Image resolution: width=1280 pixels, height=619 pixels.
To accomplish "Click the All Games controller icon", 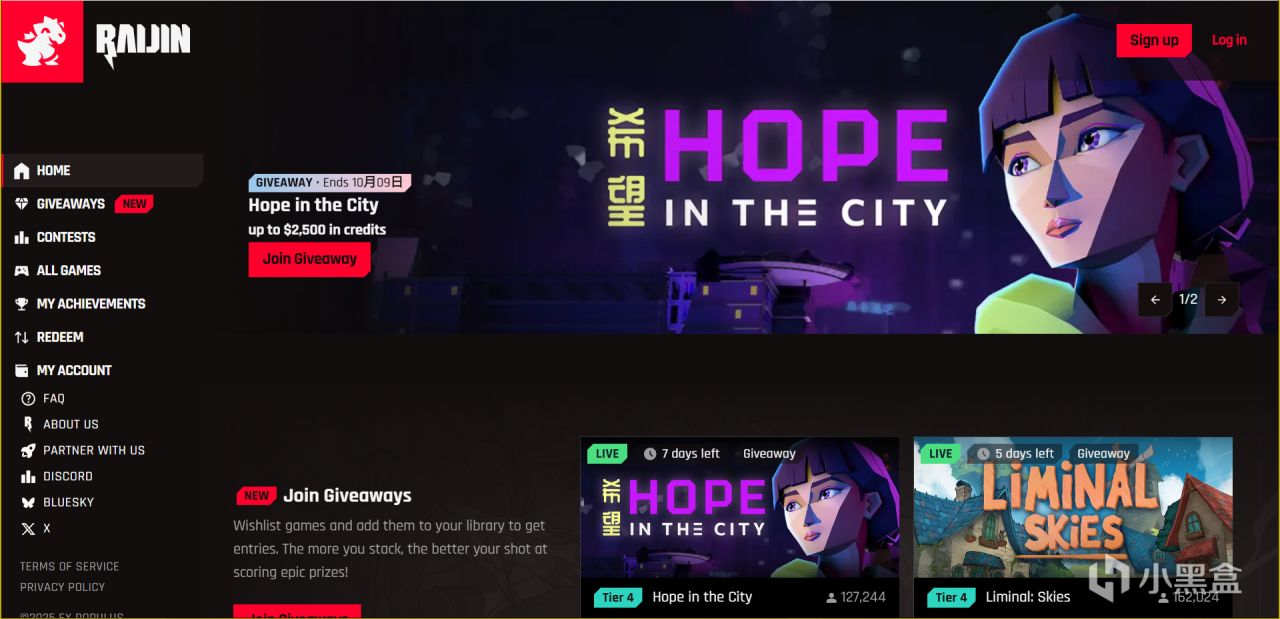I will point(22,271).
